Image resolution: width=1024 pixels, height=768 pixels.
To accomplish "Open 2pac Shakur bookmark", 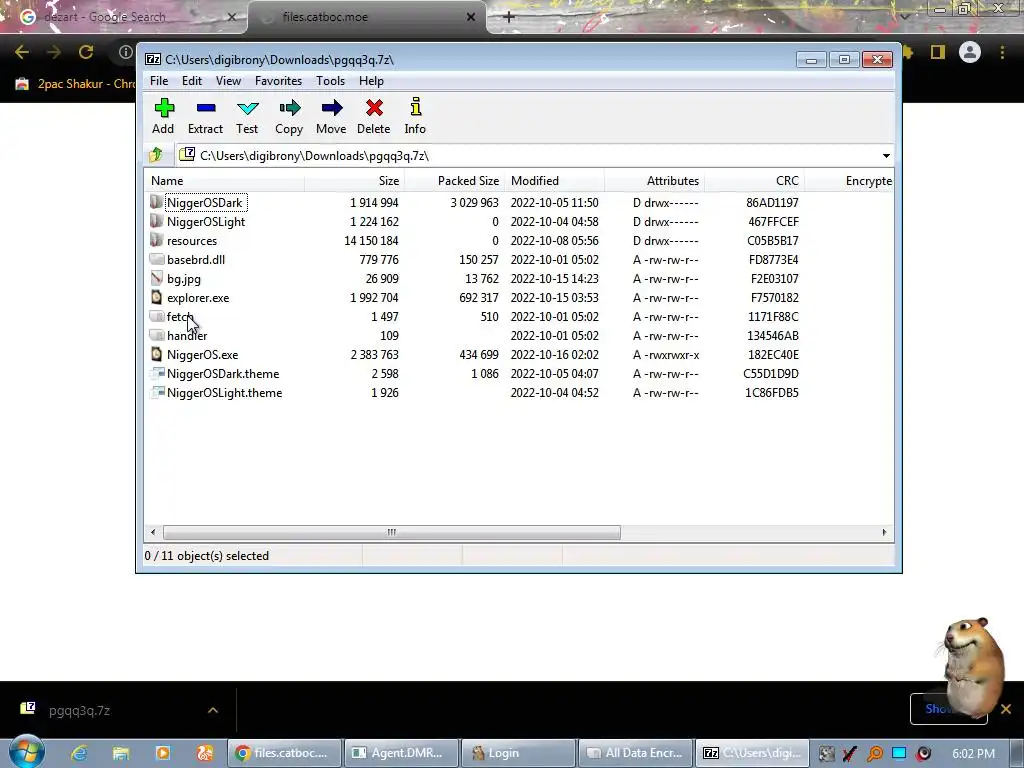I will pyautogui.click(x=75, y=84).
